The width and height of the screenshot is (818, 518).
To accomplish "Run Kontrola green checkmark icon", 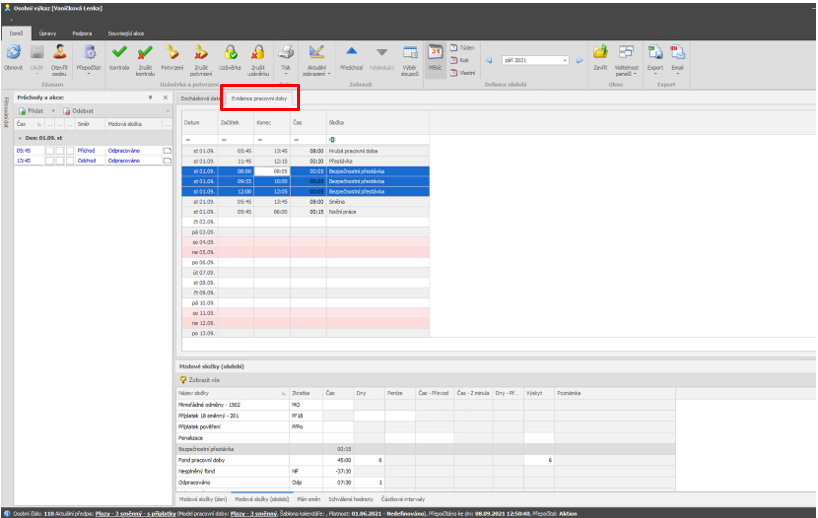I will point(119,52).
